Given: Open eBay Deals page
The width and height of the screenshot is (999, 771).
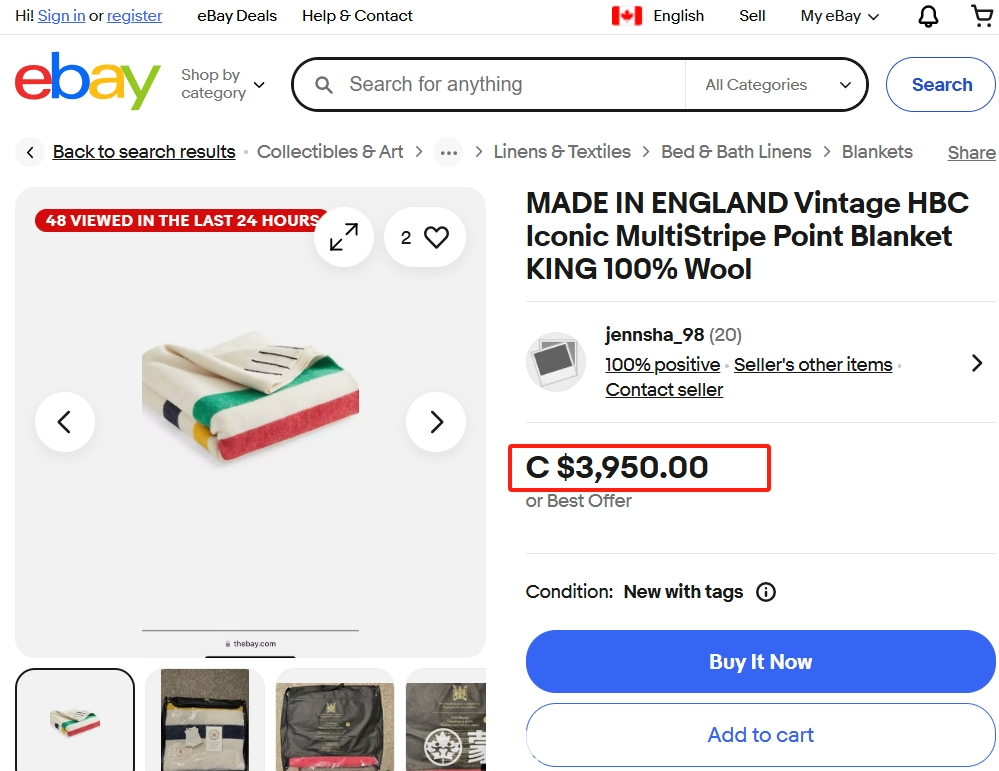Looking at the screenshot, I should [x=237, y=16].
